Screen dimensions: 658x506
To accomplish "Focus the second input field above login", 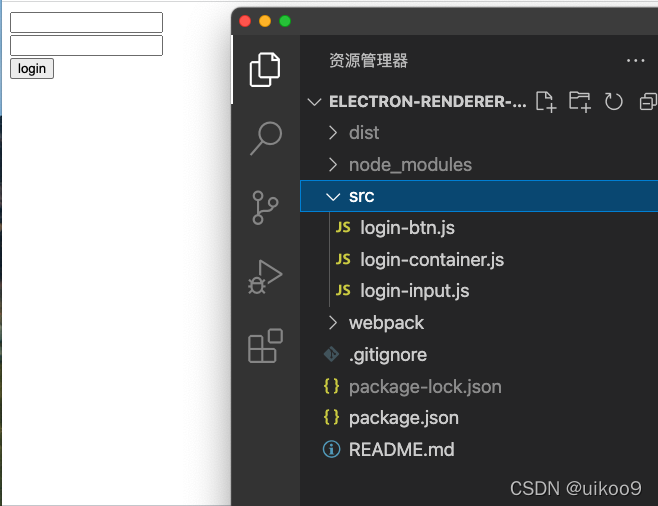I will (86, 45).
